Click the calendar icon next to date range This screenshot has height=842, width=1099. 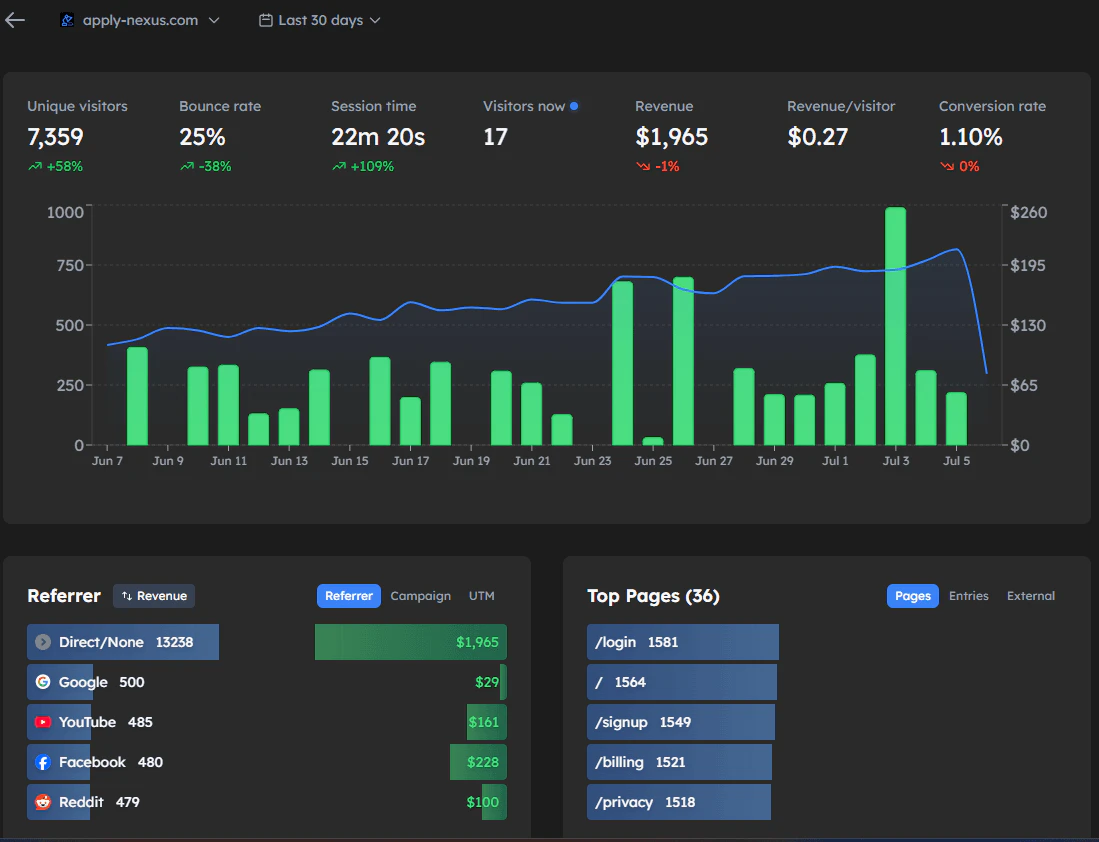tap(265, 19)
